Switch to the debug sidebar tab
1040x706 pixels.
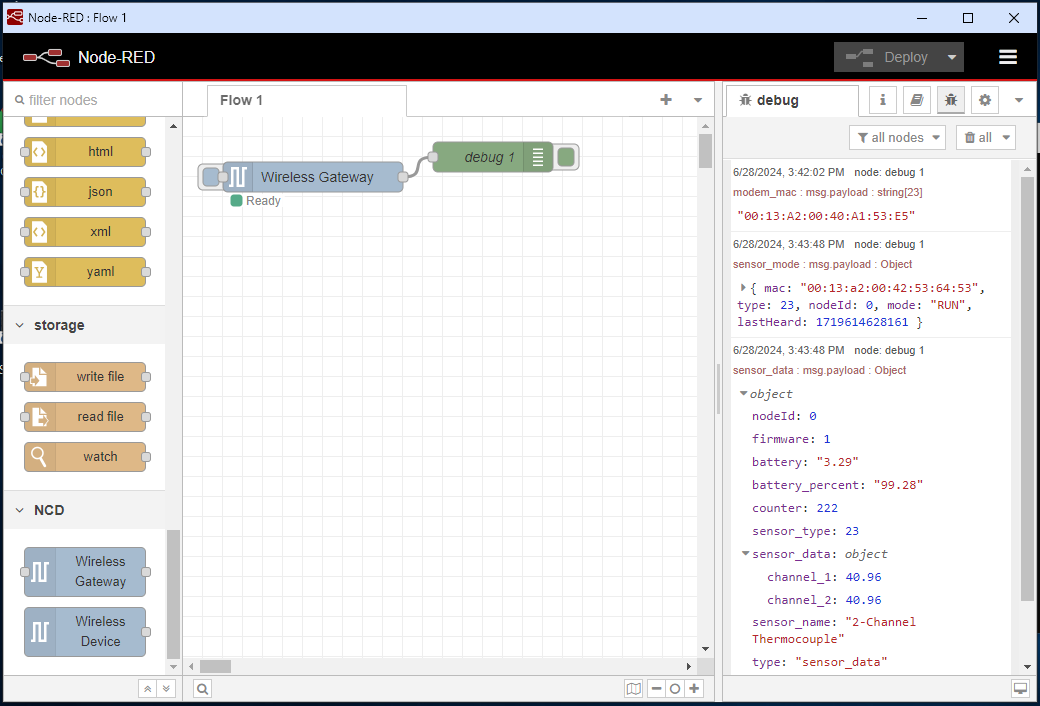point(791,101)
